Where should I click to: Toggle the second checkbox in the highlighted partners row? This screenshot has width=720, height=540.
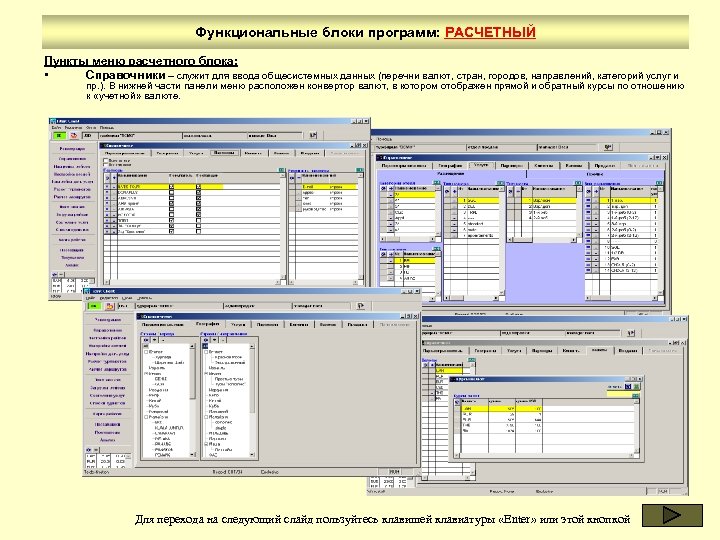[x=198, y=187]
